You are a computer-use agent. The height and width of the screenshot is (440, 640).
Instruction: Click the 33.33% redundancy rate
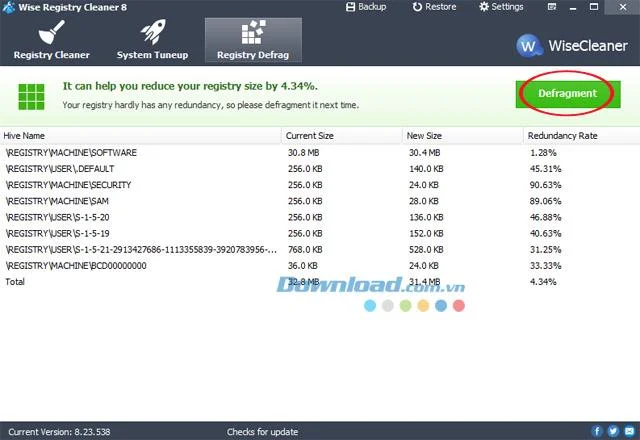545,266
